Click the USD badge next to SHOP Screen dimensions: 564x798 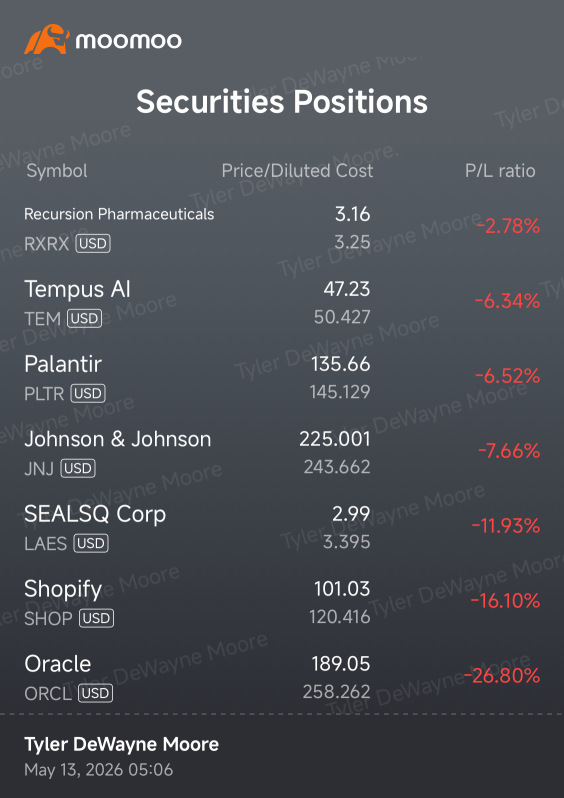click(x=96, y=618)
